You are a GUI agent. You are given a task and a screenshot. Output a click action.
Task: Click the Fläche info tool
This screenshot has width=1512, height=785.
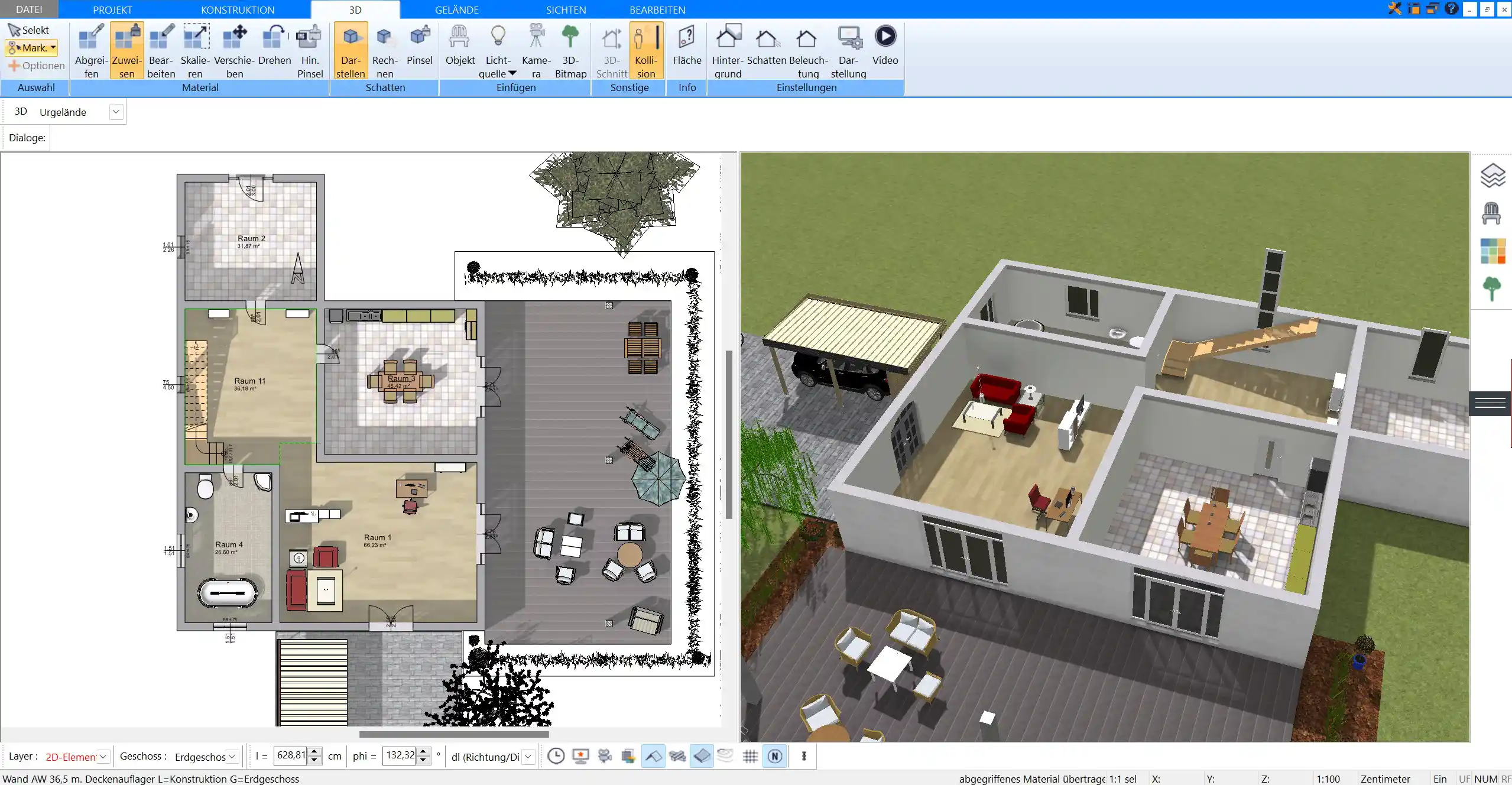click(x=687, y=45)
